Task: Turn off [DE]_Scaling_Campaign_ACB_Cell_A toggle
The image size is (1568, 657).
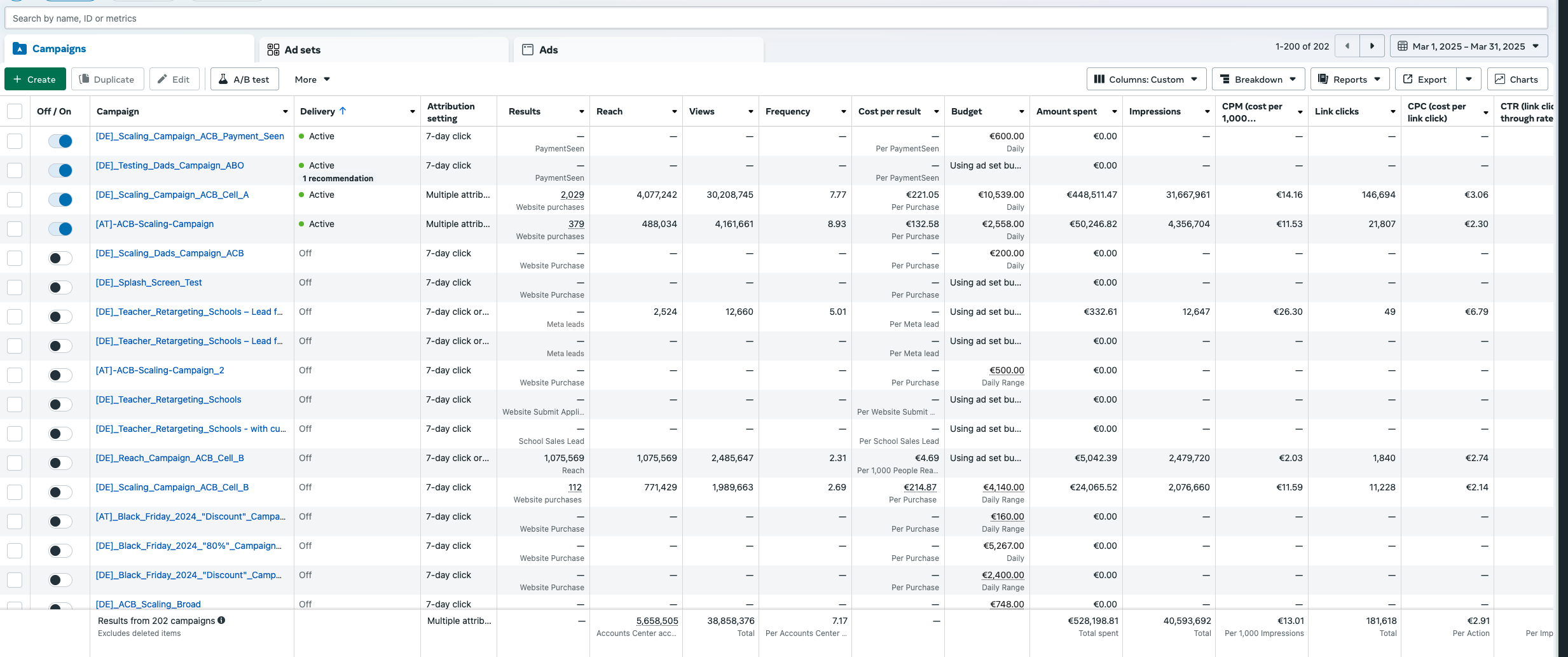Action: click(60, 200)
